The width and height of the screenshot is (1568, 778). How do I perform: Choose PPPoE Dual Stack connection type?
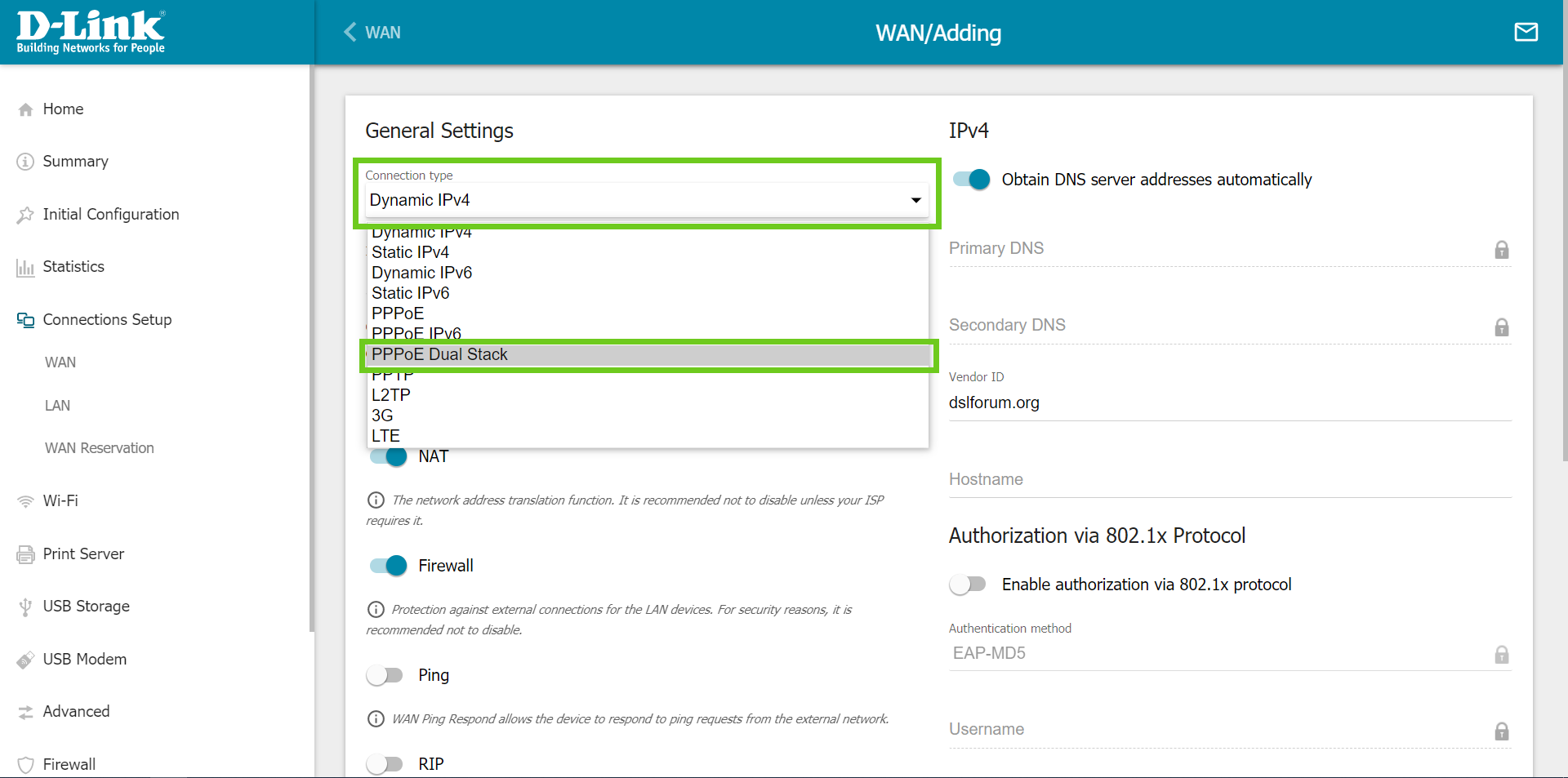coord(439,354)
